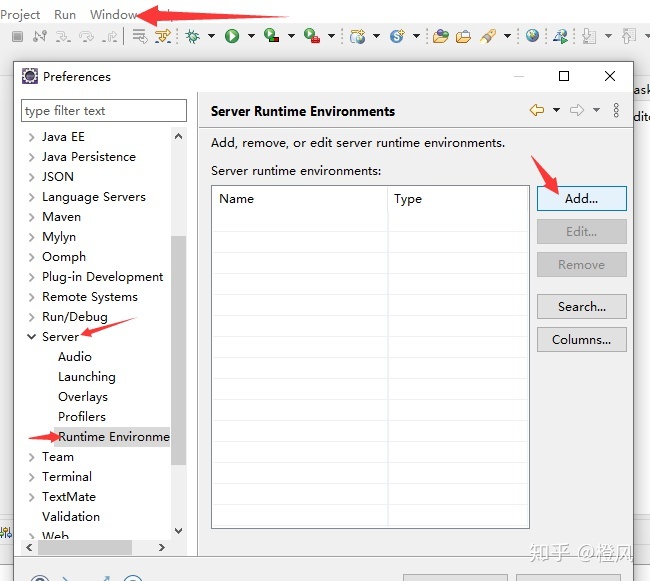Select the Profilers preference item
The height and width of the screenshot is (581, 650).
pos(82,416)
